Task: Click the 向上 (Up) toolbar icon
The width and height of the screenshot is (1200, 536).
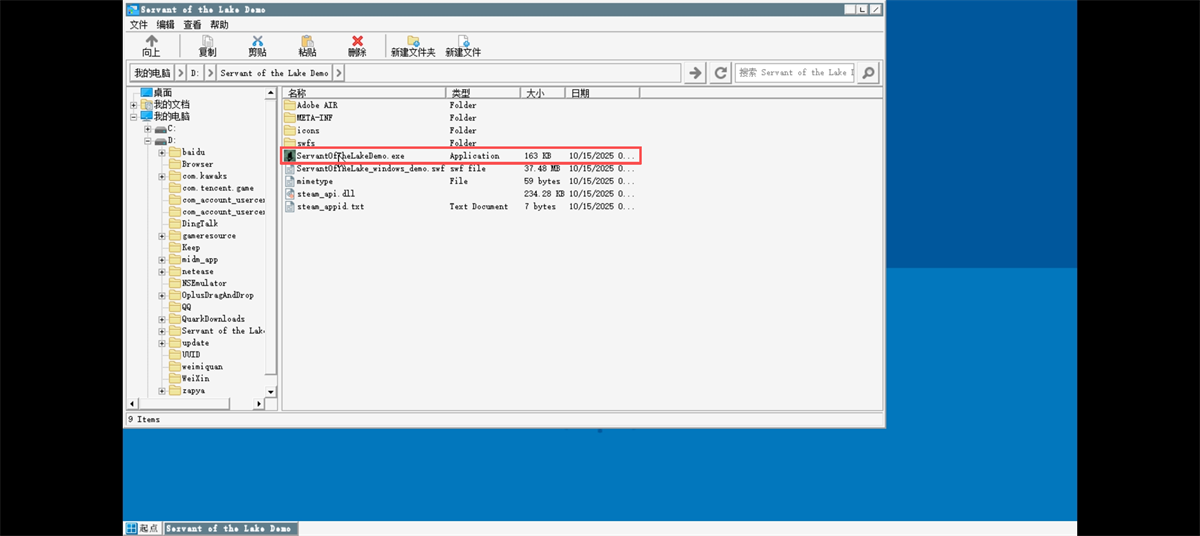Action: 151,41
